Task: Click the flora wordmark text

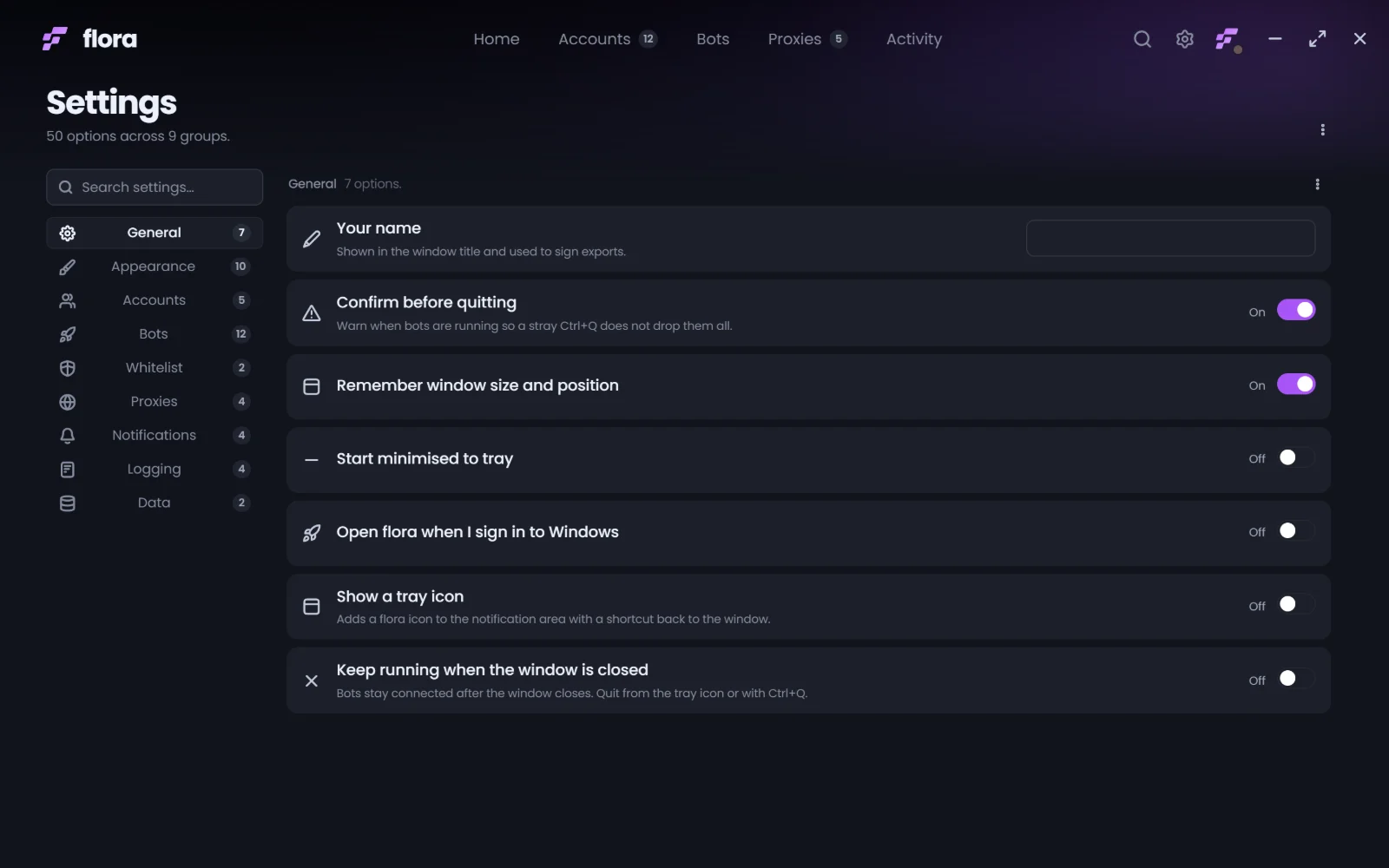Action: tap(109, 39)
